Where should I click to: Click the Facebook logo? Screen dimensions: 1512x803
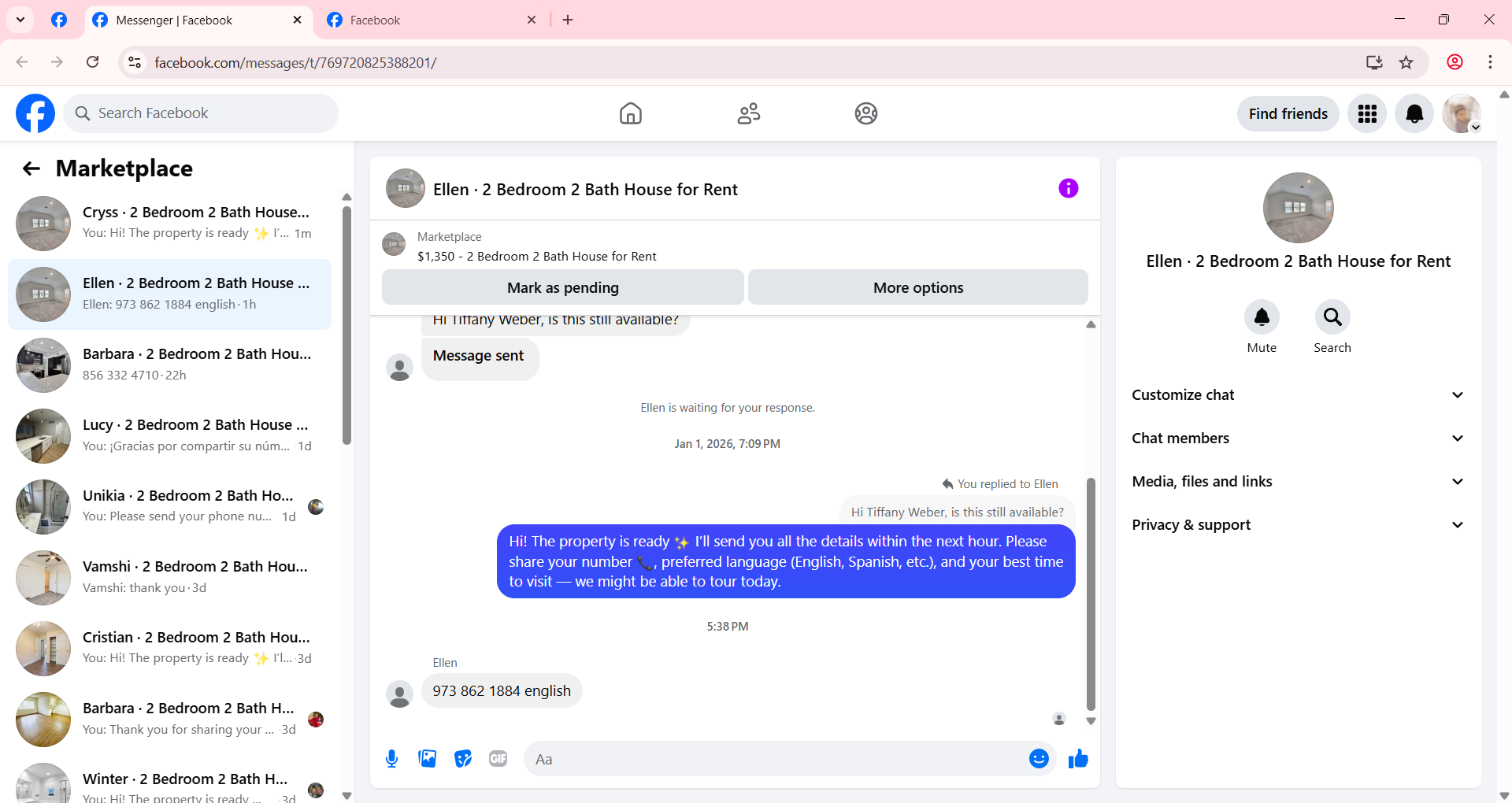click(x=35, y=113)
